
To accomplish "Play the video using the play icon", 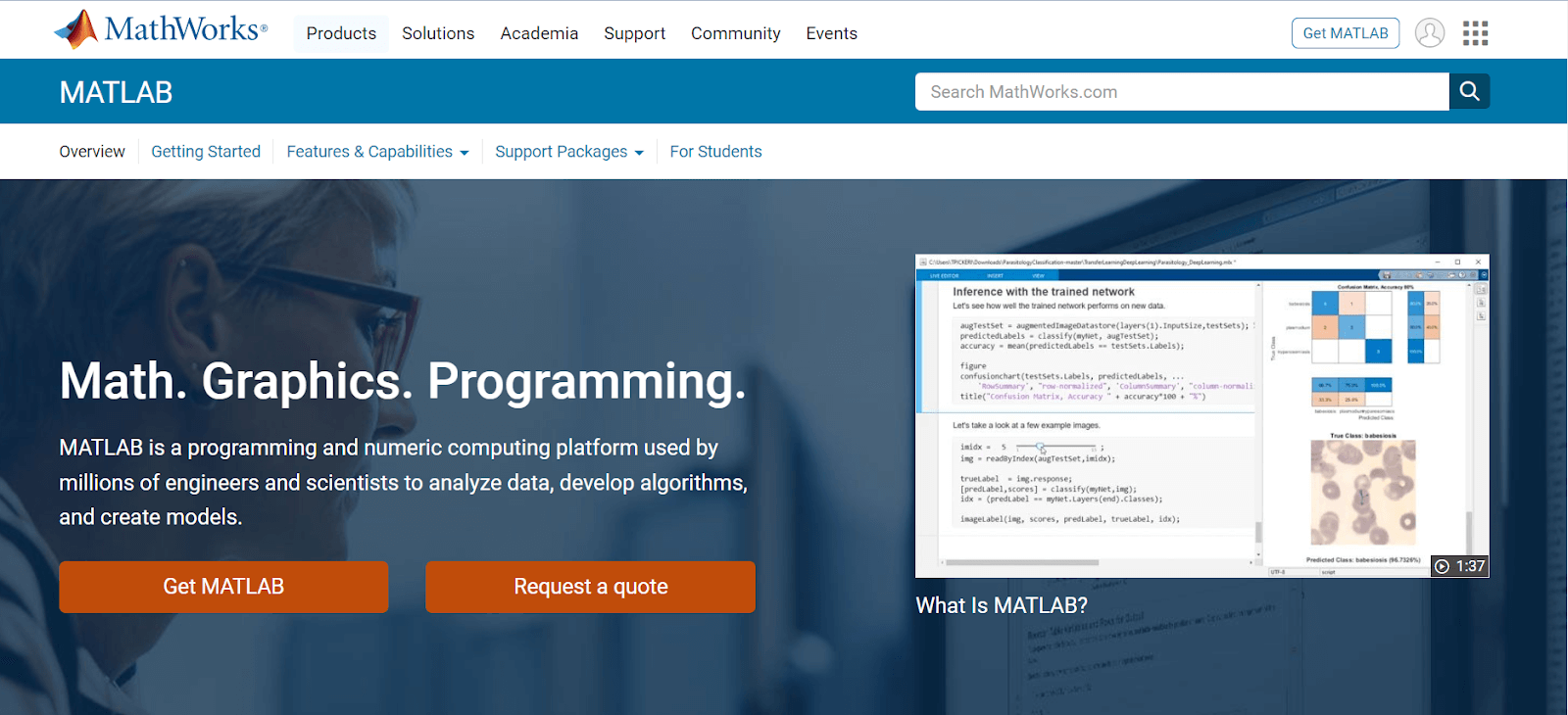I will (x=1442, y=566).
